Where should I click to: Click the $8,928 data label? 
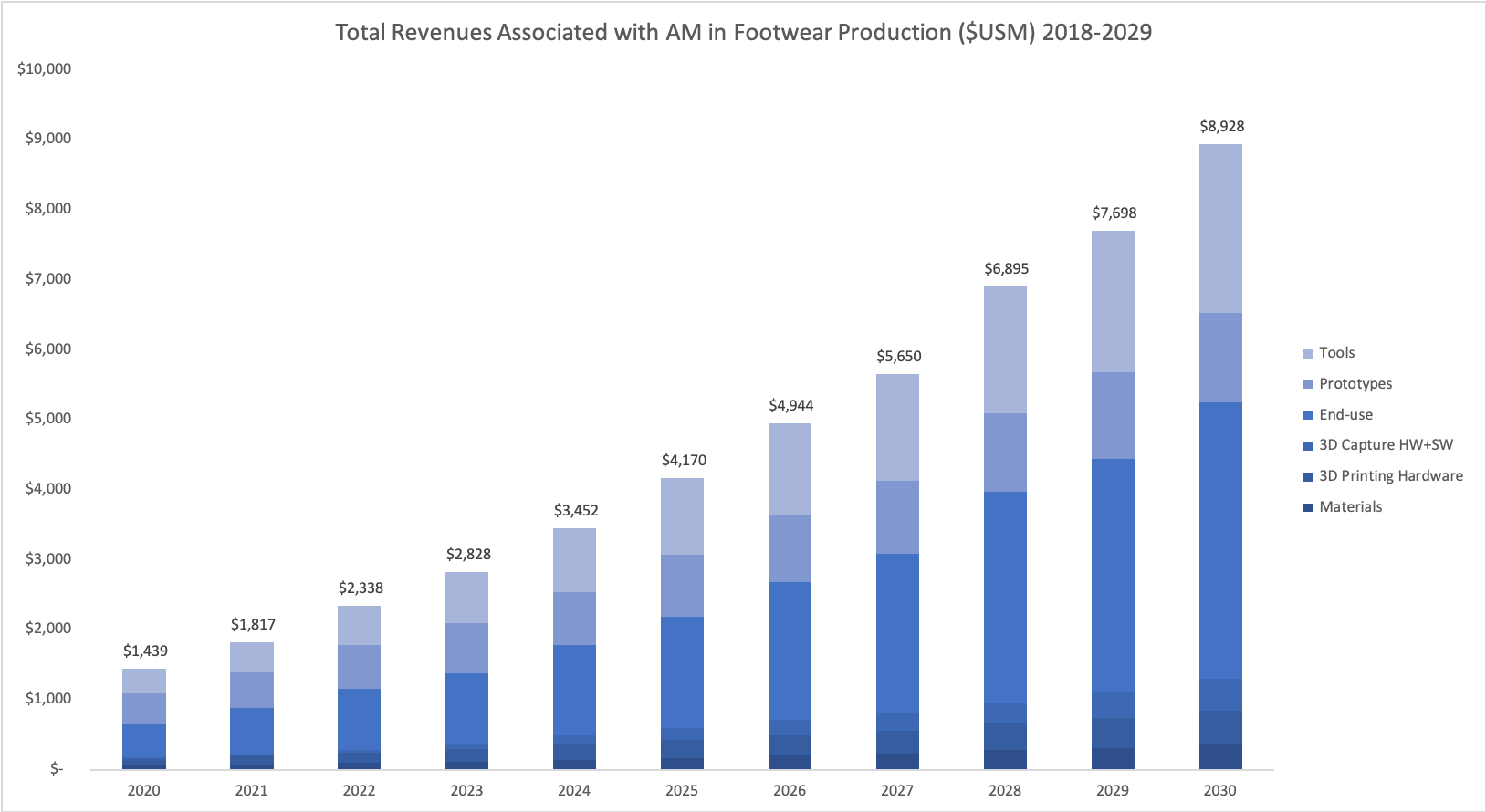click(x=1222, y=126)
